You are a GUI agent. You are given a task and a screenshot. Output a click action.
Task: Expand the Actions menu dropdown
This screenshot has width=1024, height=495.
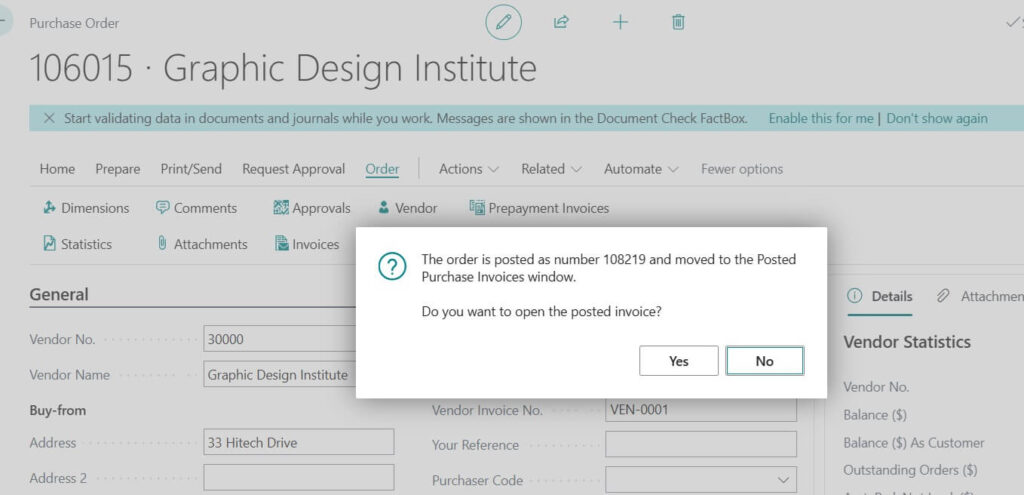[x=469, y=169]
